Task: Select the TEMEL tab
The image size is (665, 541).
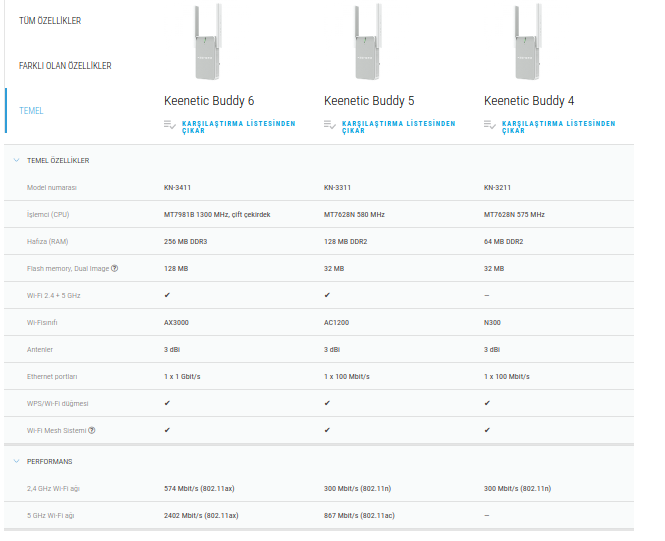Action: click(31, 111)
